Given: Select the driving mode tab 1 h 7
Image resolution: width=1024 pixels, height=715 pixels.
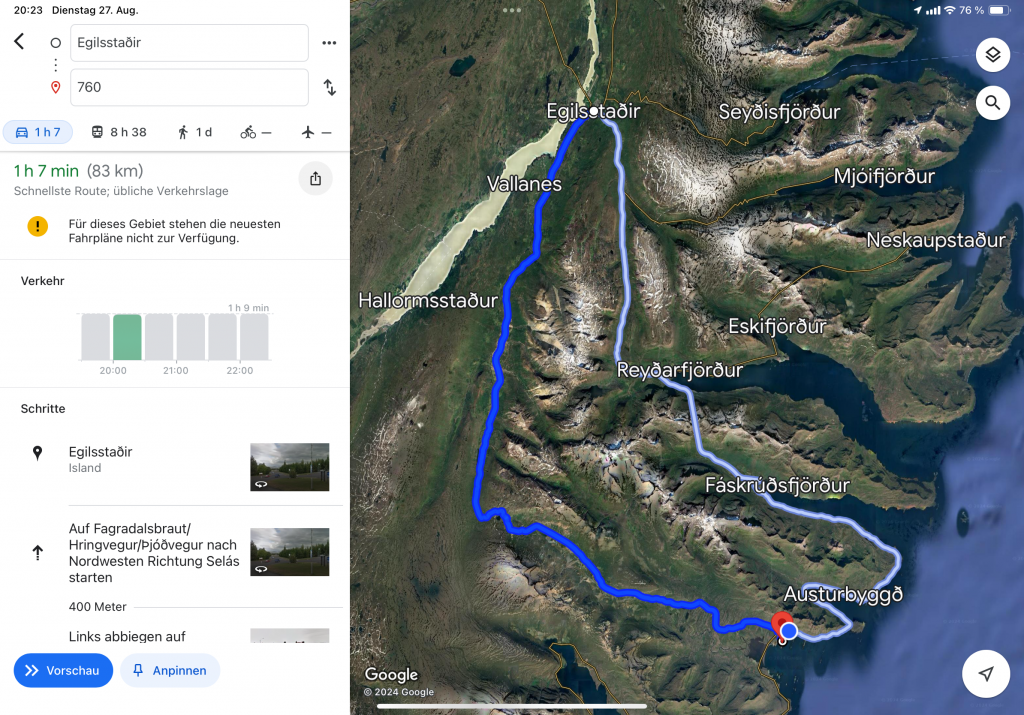Looking at the screenshot, I should (x=38, y=133).
